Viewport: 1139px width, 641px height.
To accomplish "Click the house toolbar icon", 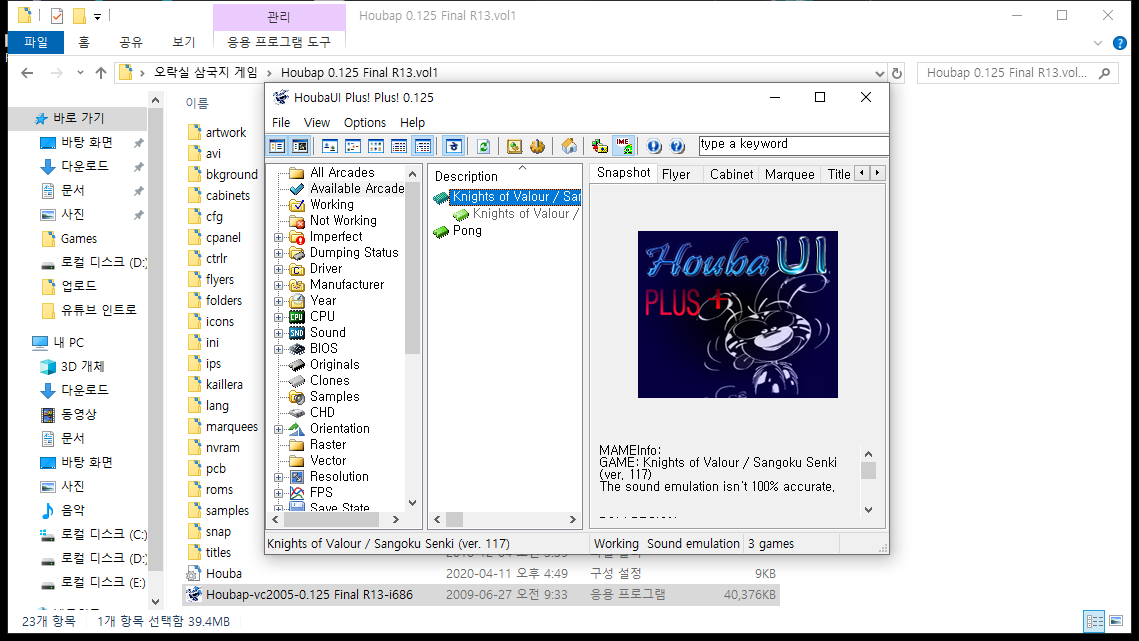I will 569,146.
